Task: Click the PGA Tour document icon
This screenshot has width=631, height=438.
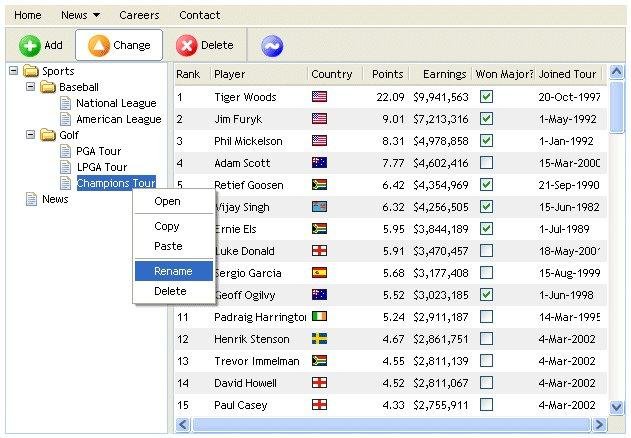Action: click(67, 151)
